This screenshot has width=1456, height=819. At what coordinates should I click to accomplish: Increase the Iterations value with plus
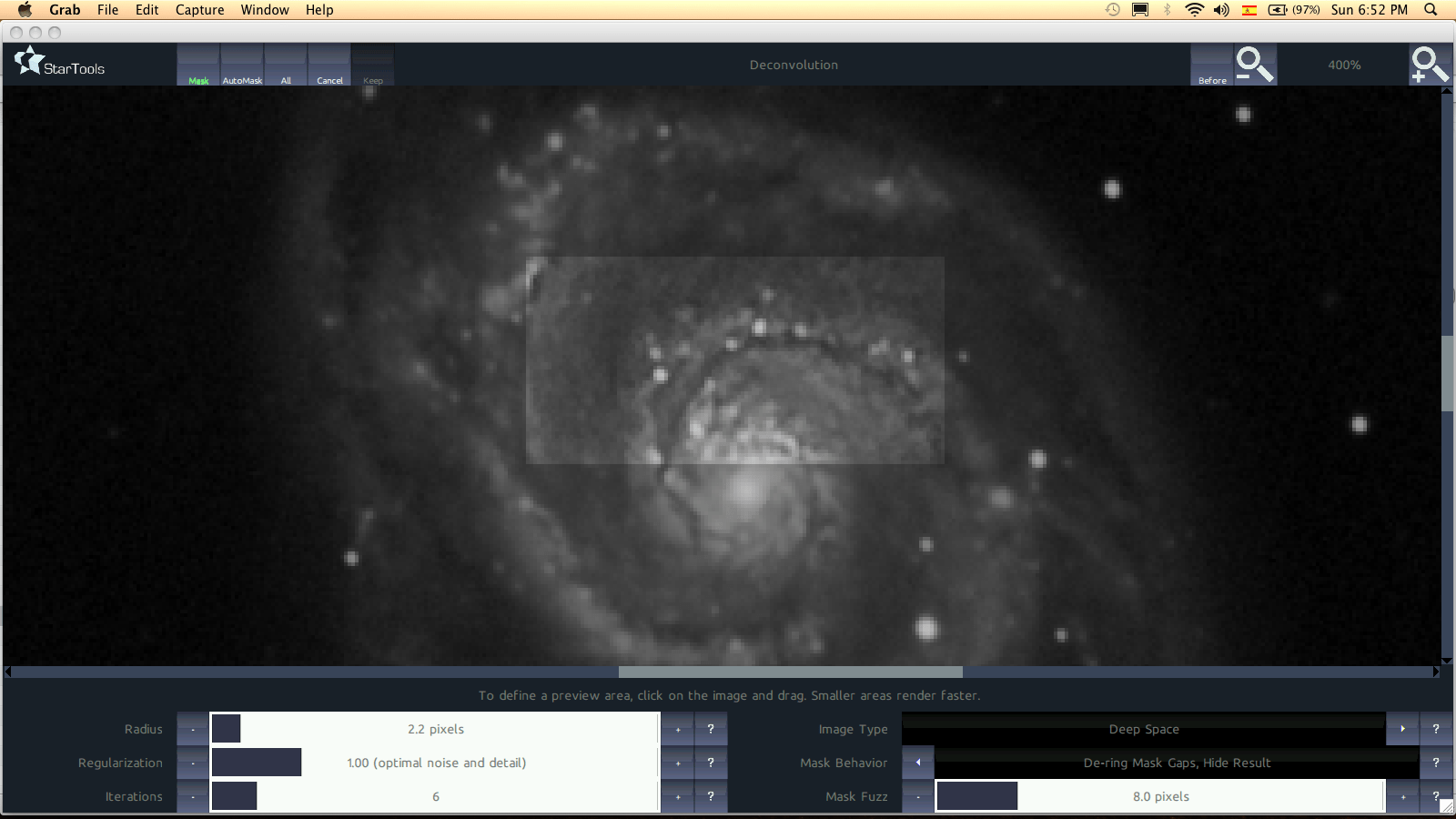[678, 796]
